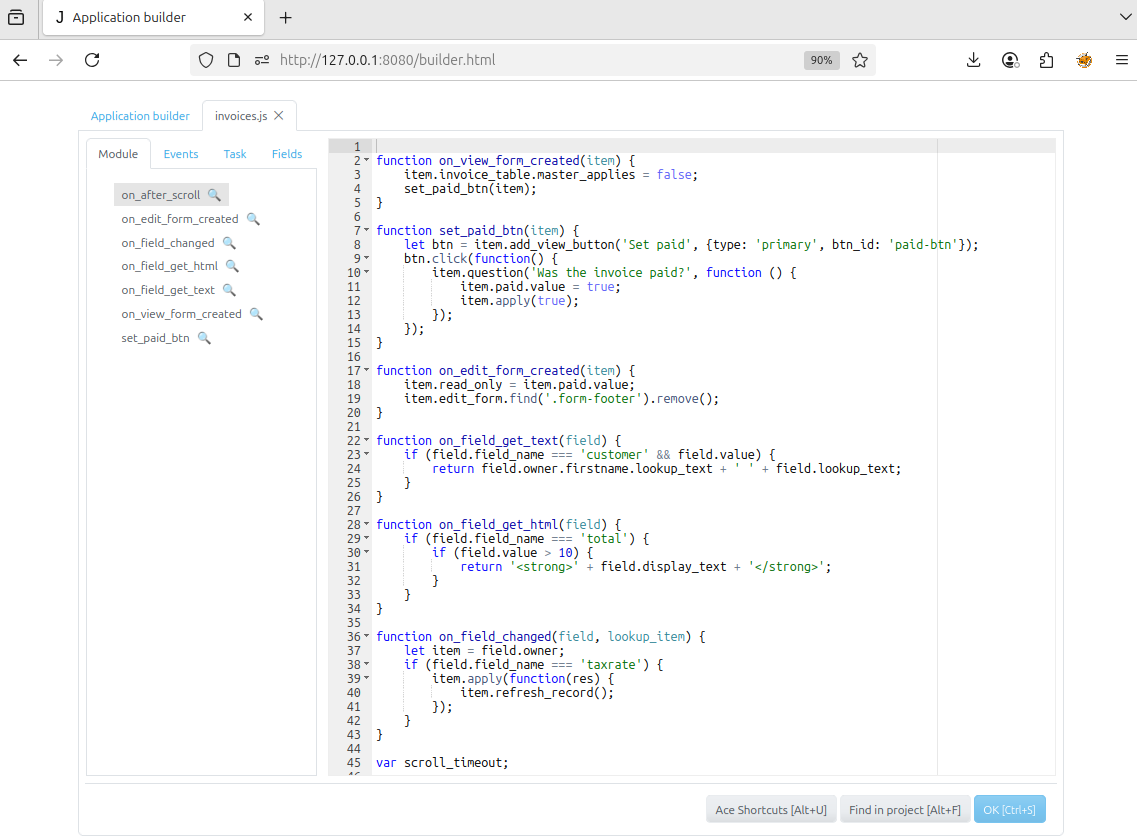Open the browser Downloads icon
This screenshot has width=1137, height=838.
(x=973, y=60)
